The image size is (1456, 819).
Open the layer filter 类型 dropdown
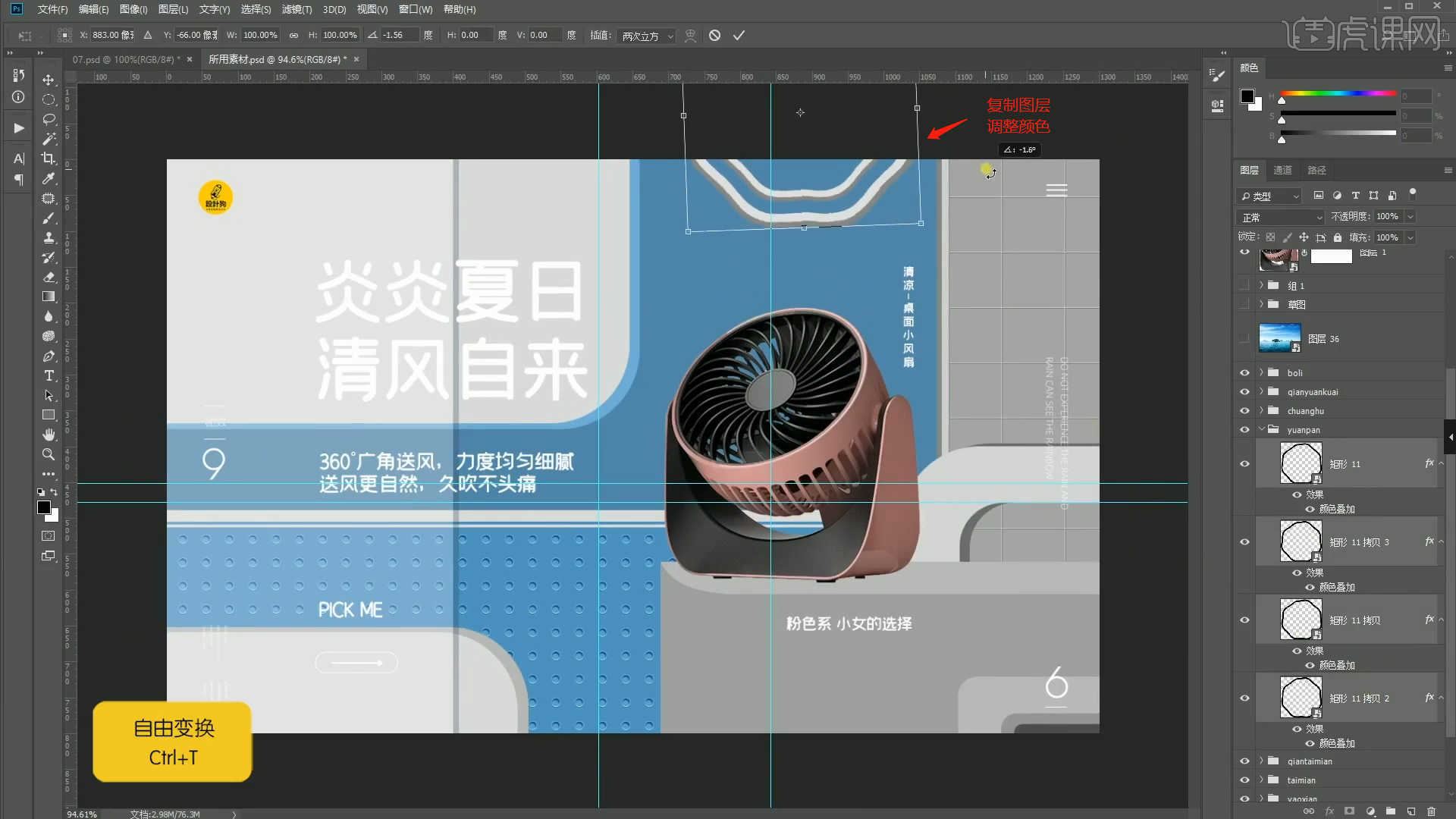tap(1269, 196)
